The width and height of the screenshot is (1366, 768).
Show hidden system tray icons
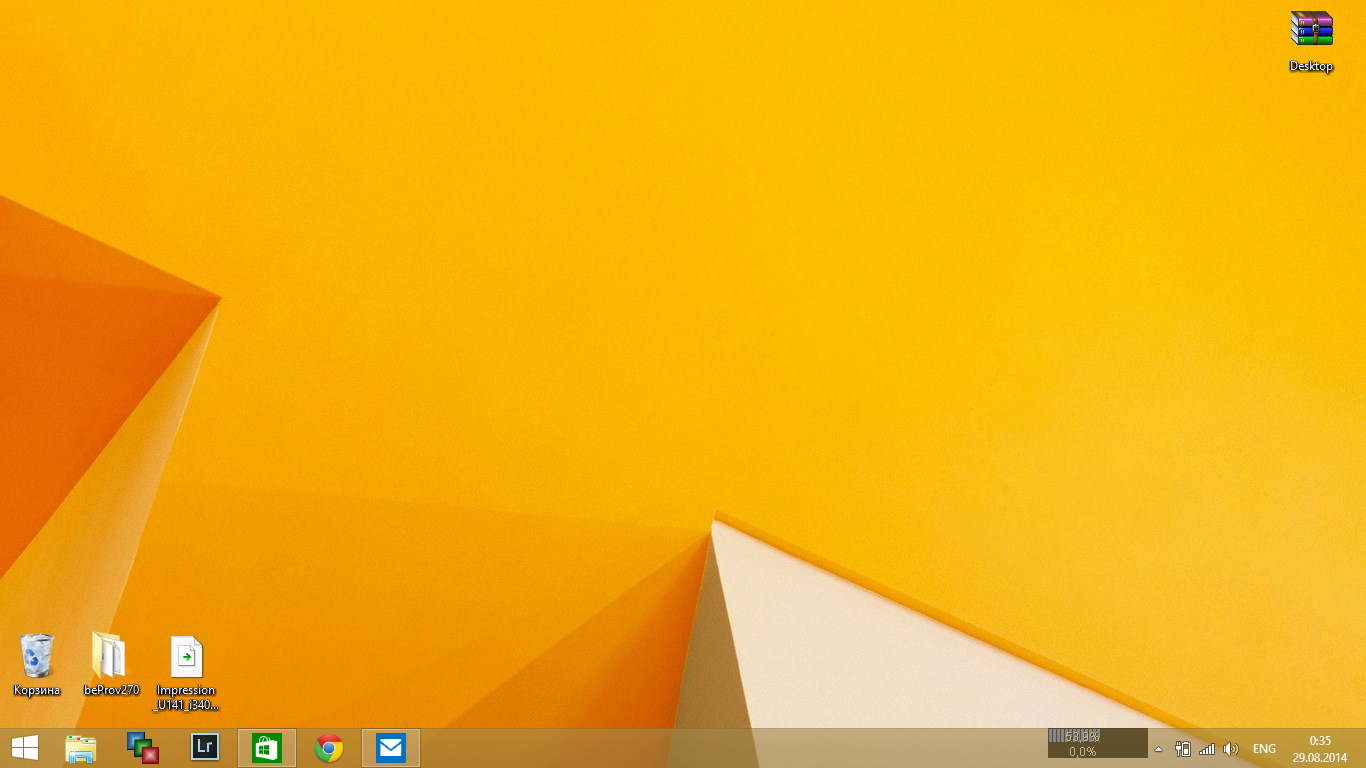(1159, 749)
